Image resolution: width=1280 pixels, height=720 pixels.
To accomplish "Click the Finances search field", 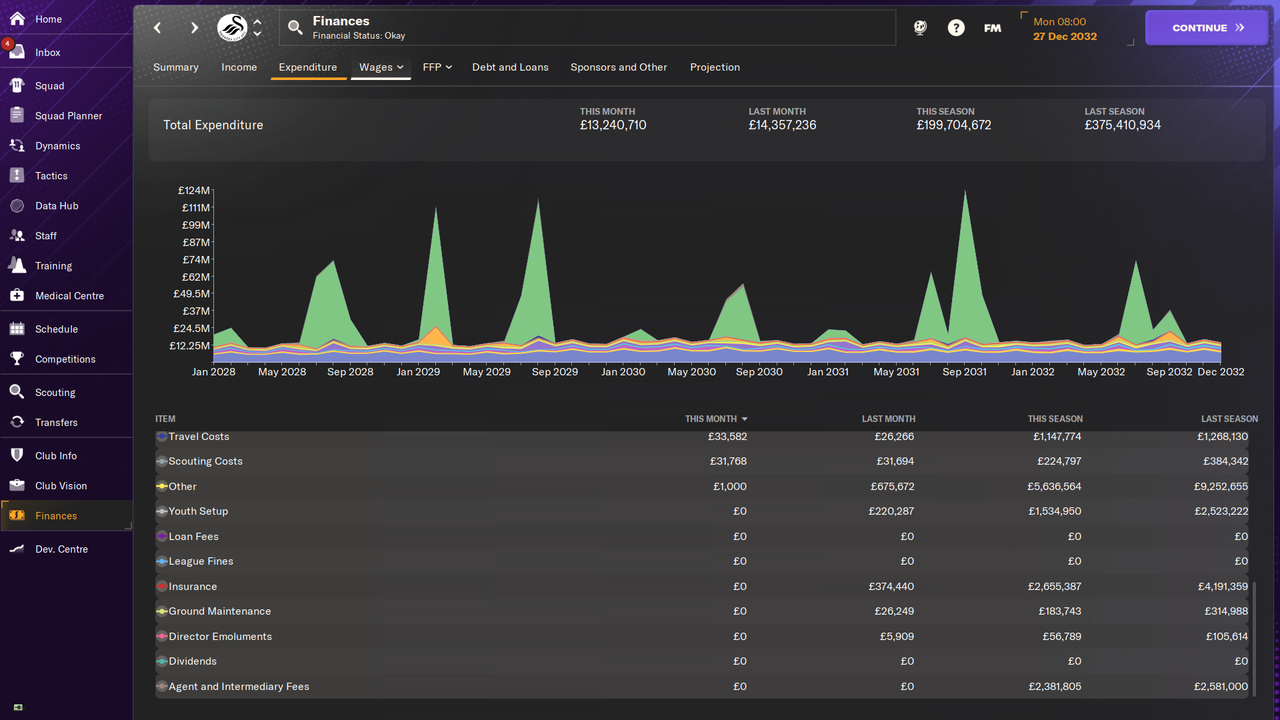I will (x=588, y=28).
